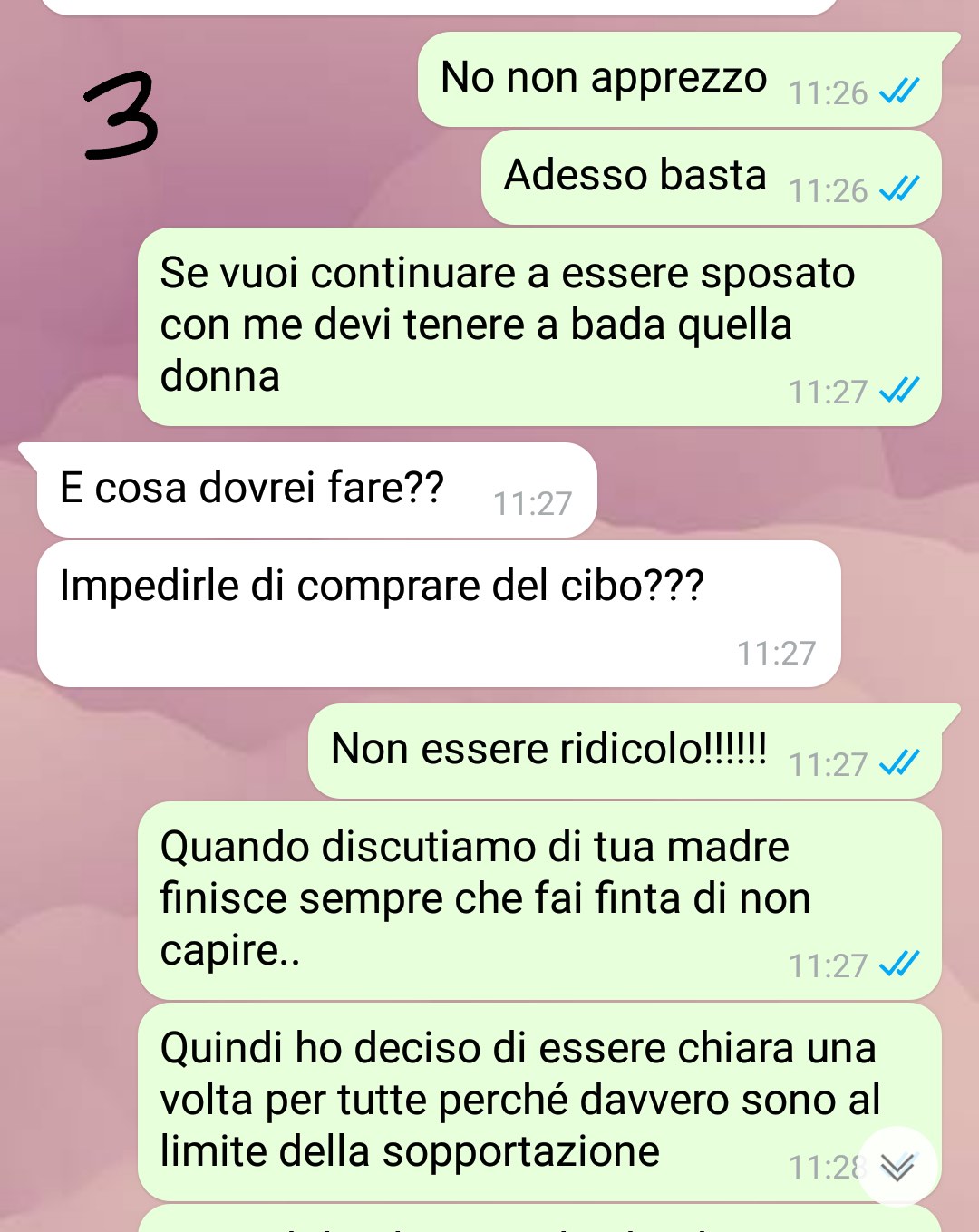The image size is (979, 1232).
Task: Tap the handwritten number 3 annotation
Action: pyautogui.click(x=121, y=117)
